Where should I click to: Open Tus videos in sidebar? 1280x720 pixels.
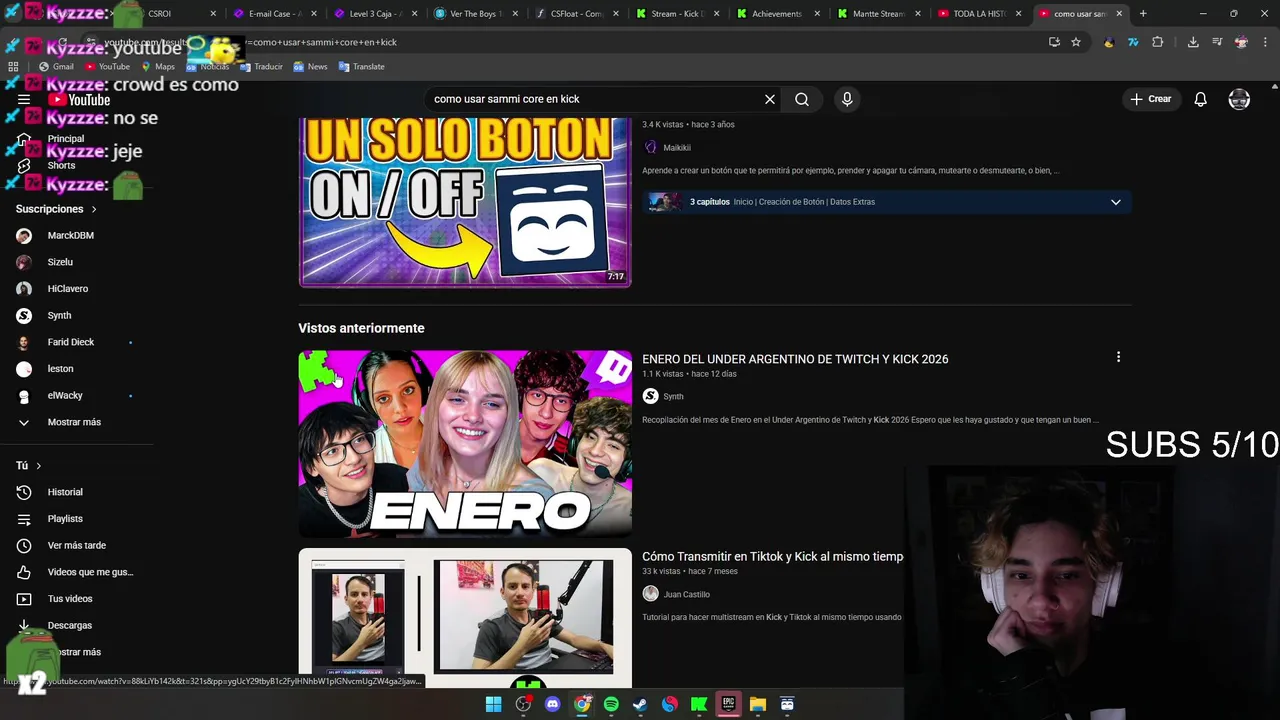(x=70, y=599)
